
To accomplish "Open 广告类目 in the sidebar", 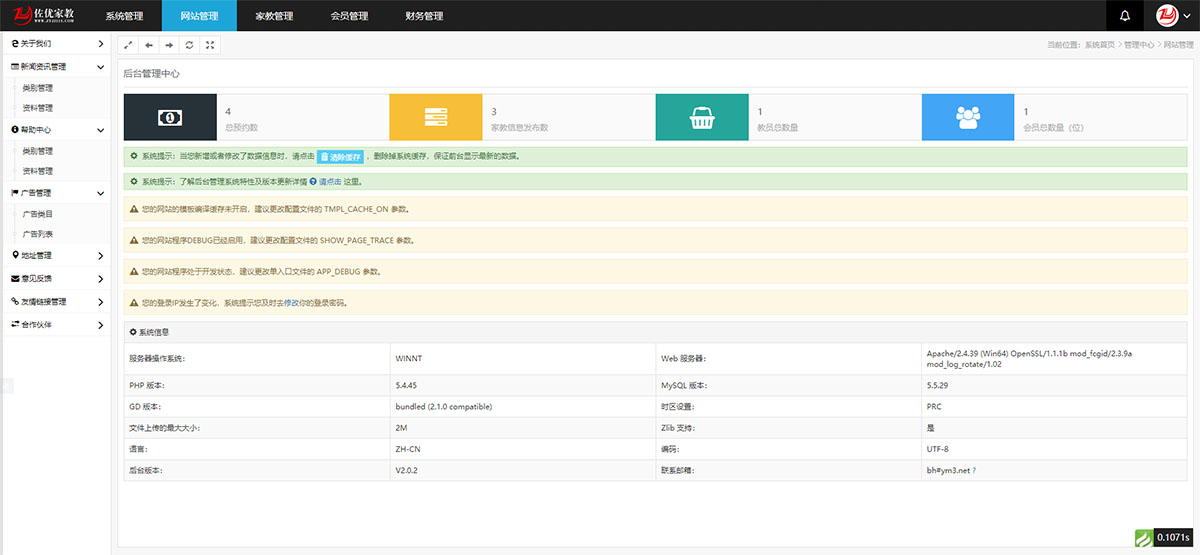I will (38, 214).
